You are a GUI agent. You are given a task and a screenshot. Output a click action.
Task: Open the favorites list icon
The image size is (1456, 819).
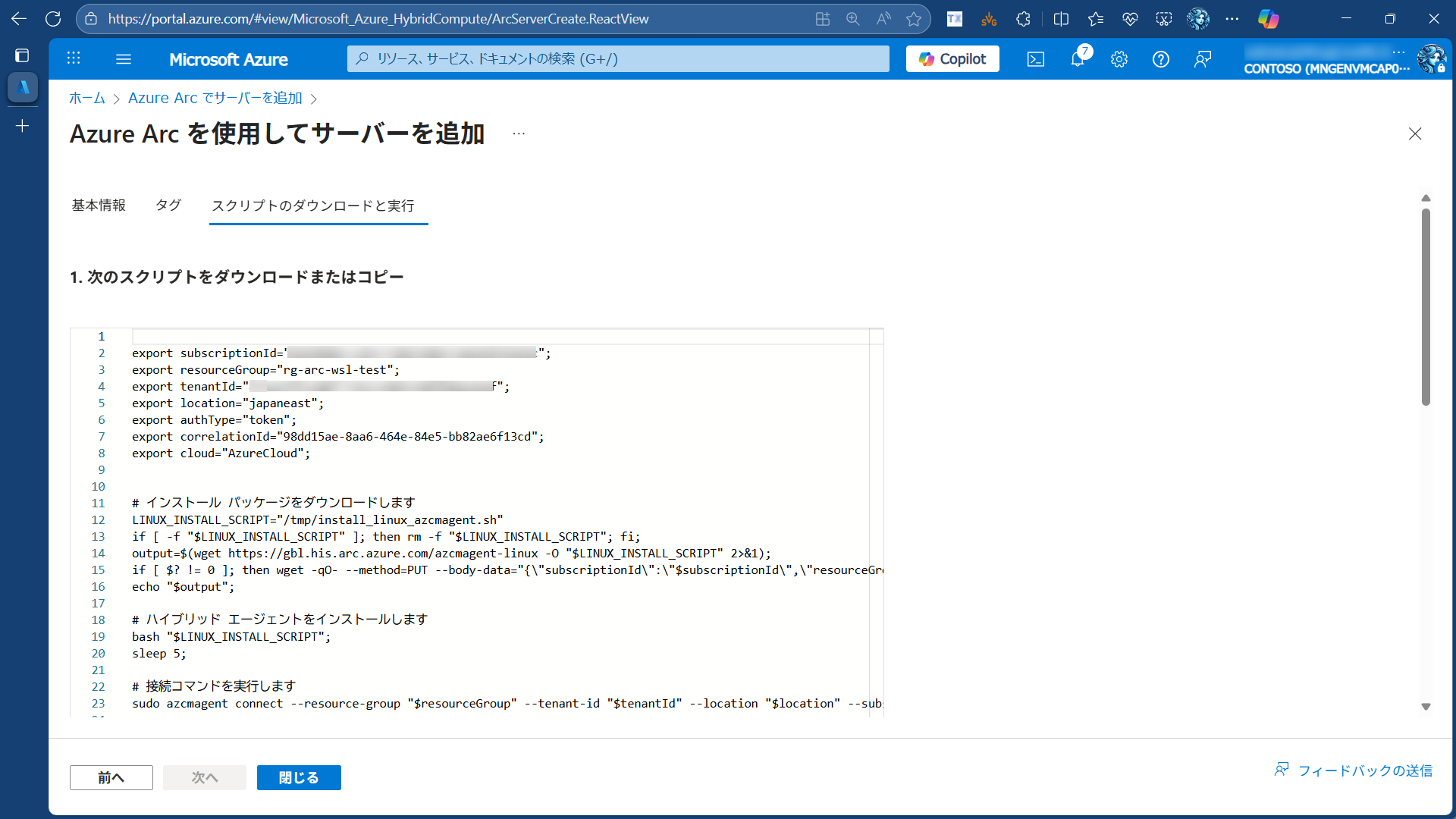click(1095, 19)
